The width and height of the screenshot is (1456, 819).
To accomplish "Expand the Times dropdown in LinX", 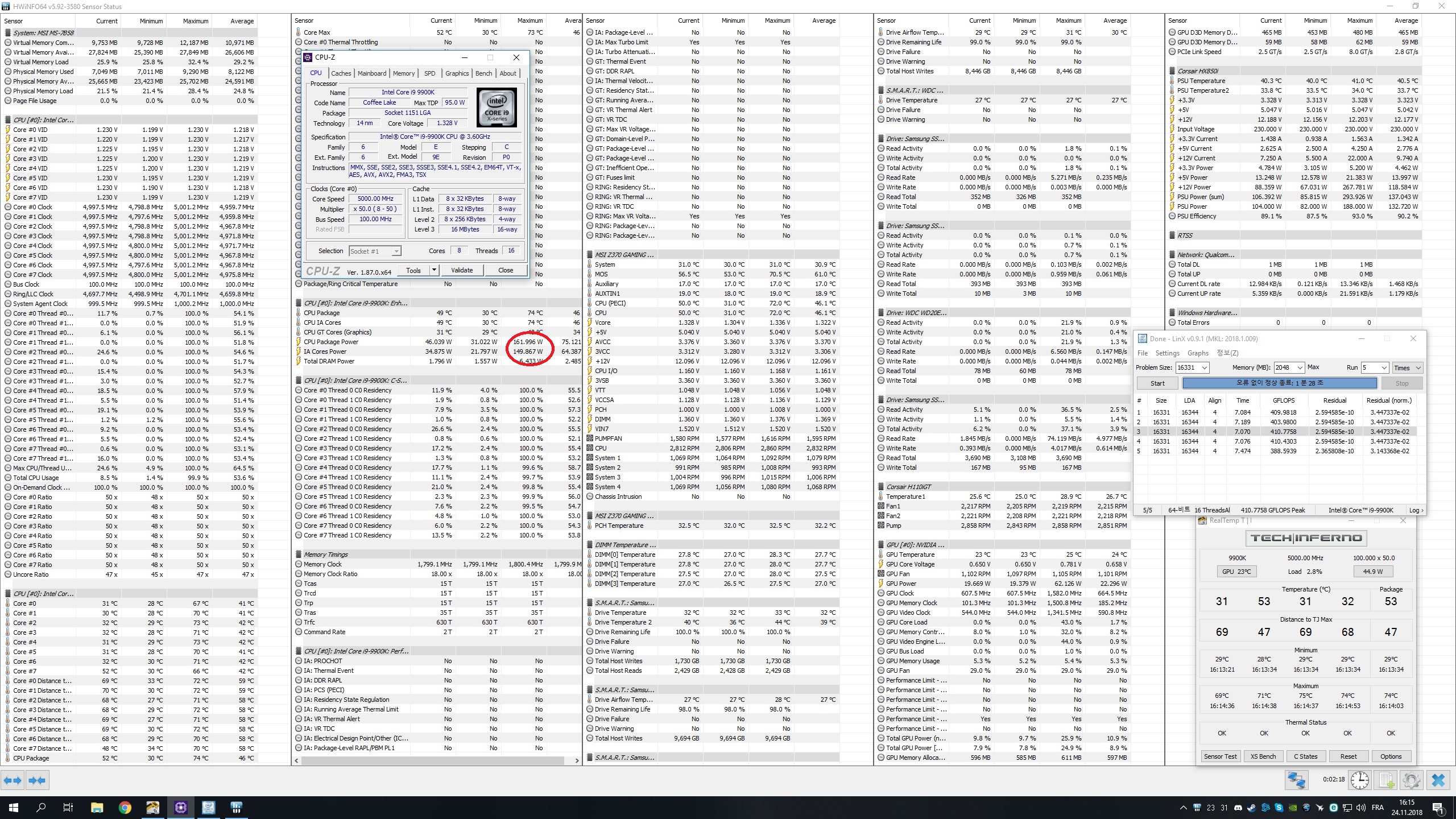I will pyautogui.click(x=1418, y=367).
